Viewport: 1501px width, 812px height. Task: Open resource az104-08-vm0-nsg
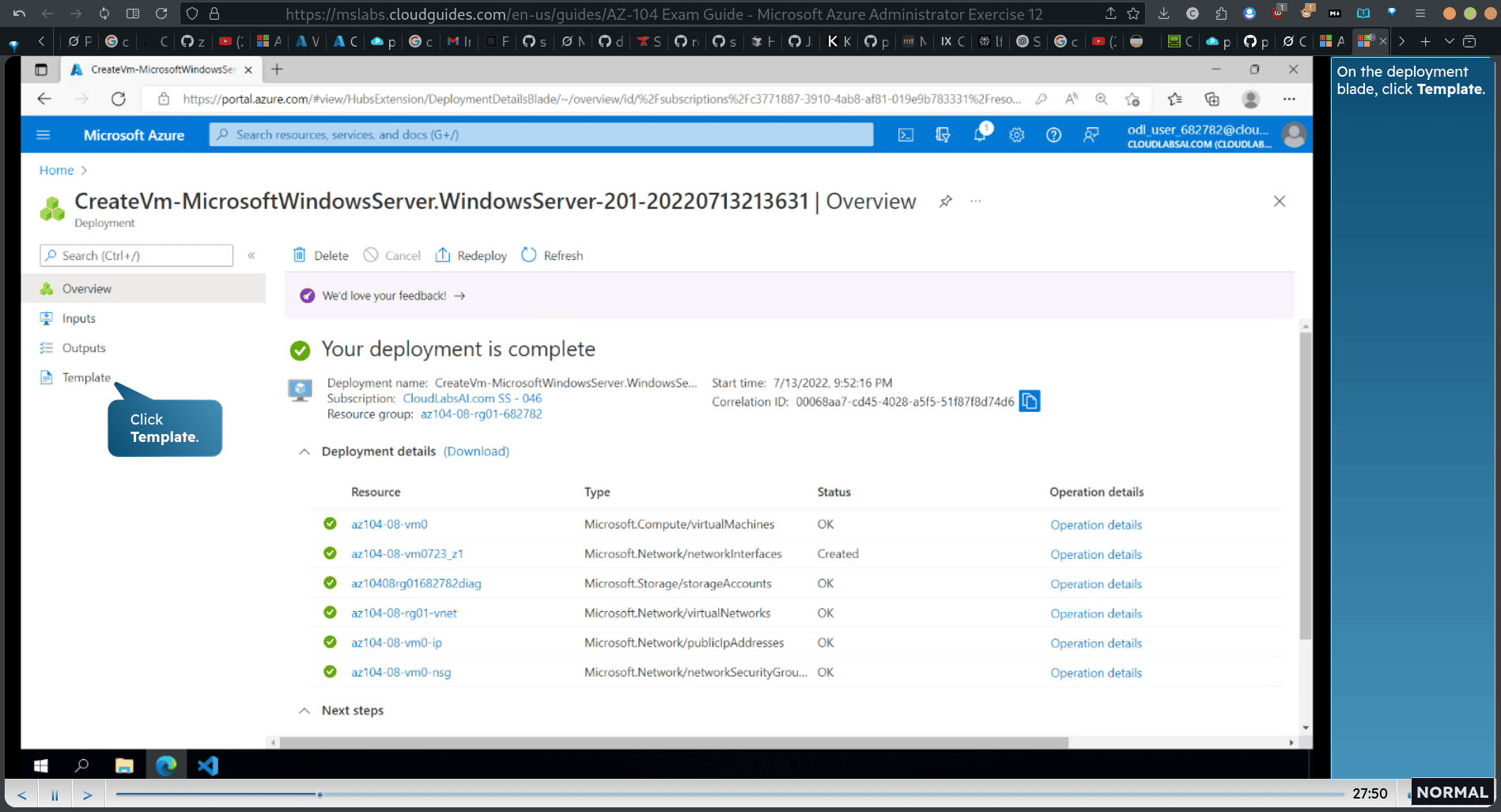401,672
